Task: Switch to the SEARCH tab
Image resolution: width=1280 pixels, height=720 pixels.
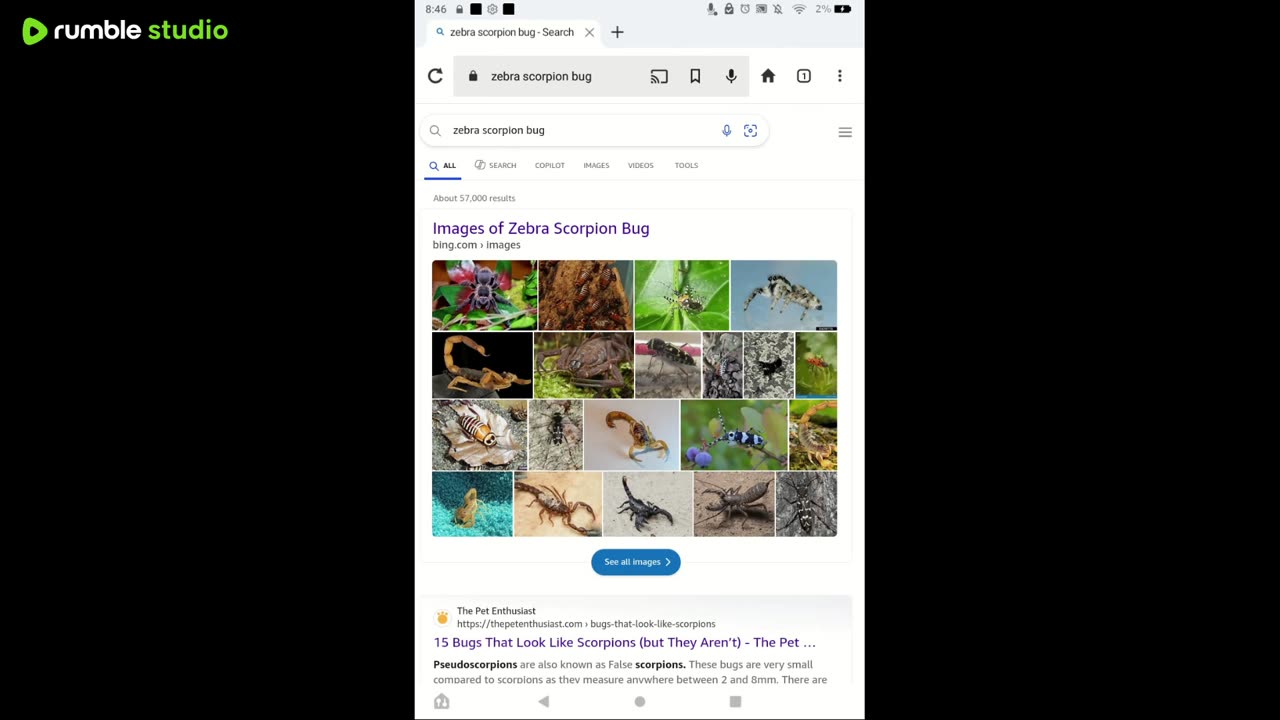Action: [495, 165]
